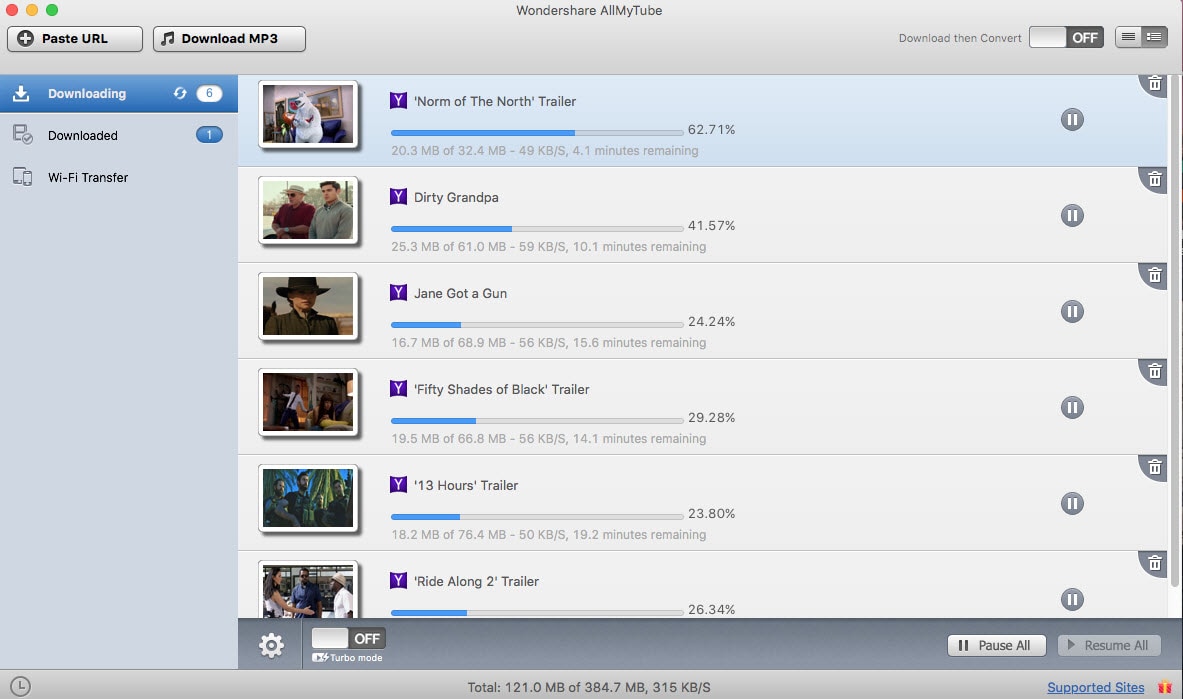This screenshot has height=699, width=1183.
Task: Open the Downloaded section in sidebar
Action: (x=118, y=135)
